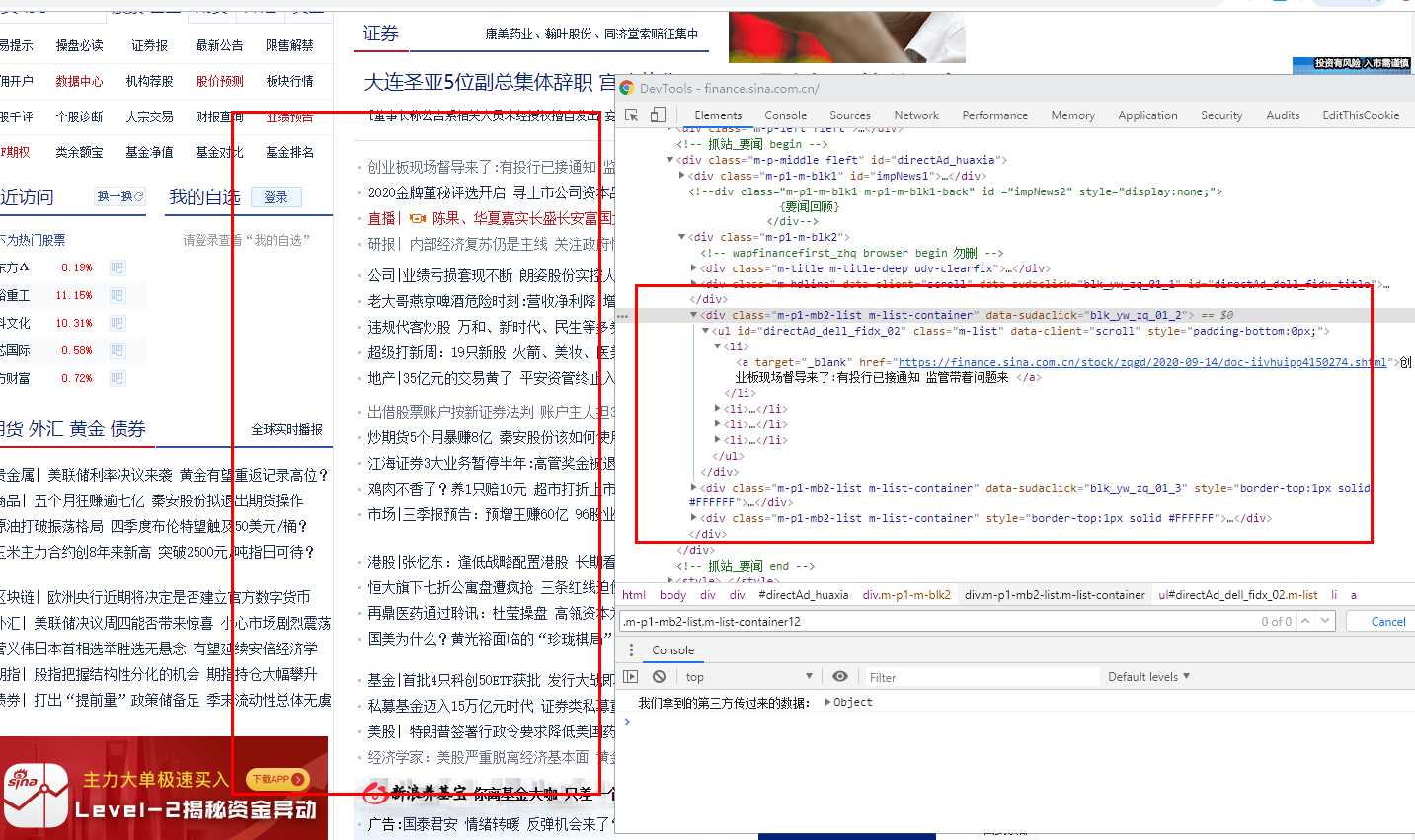Click the console Filter input
This screenshot has height=840, width=1415.
coord(982,677)
